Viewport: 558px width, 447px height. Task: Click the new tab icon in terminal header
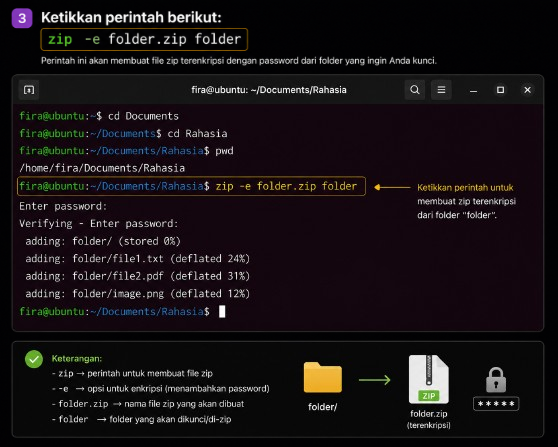tap(29, 90)
